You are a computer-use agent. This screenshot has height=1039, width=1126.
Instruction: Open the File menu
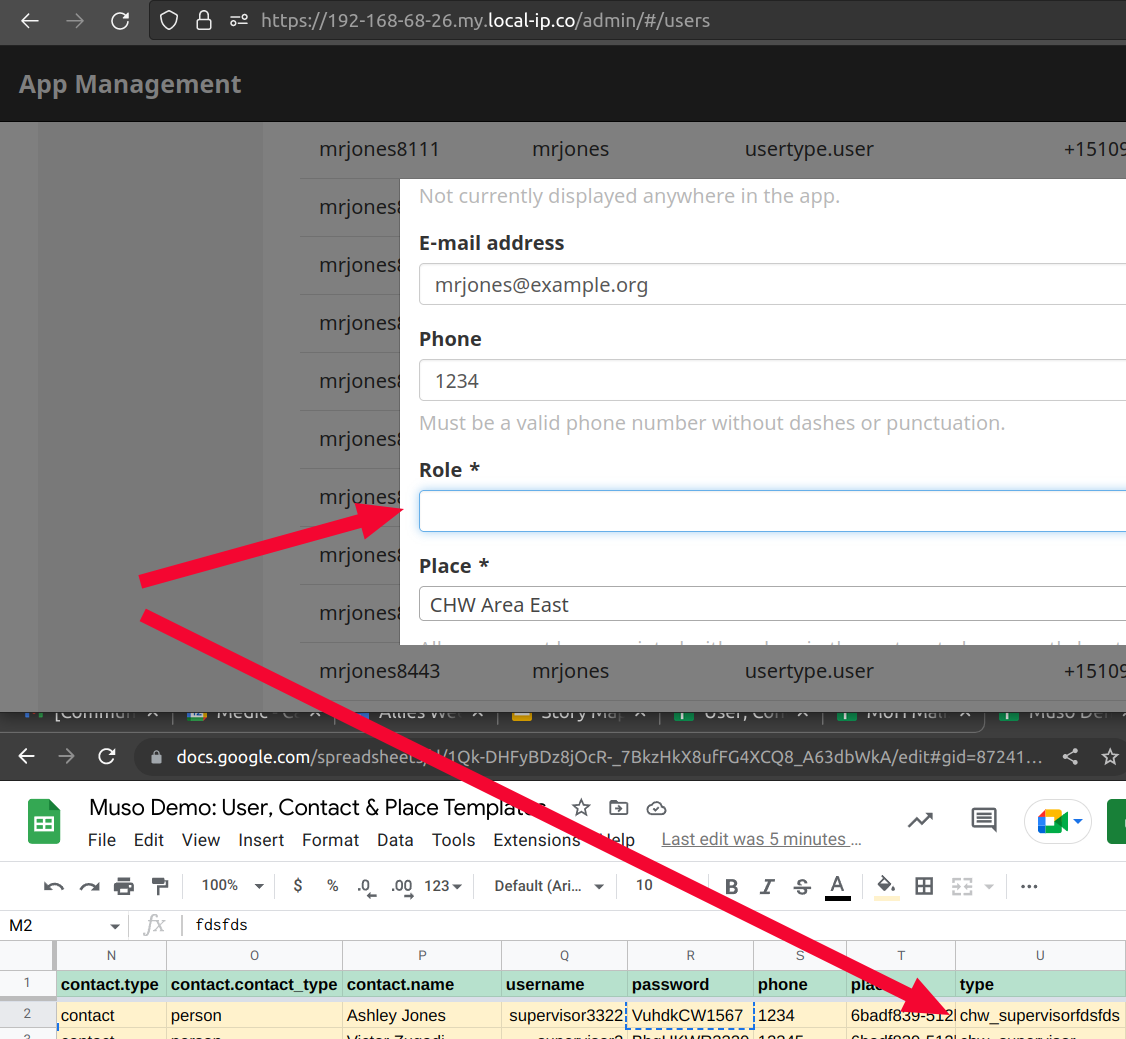[102, 840]
